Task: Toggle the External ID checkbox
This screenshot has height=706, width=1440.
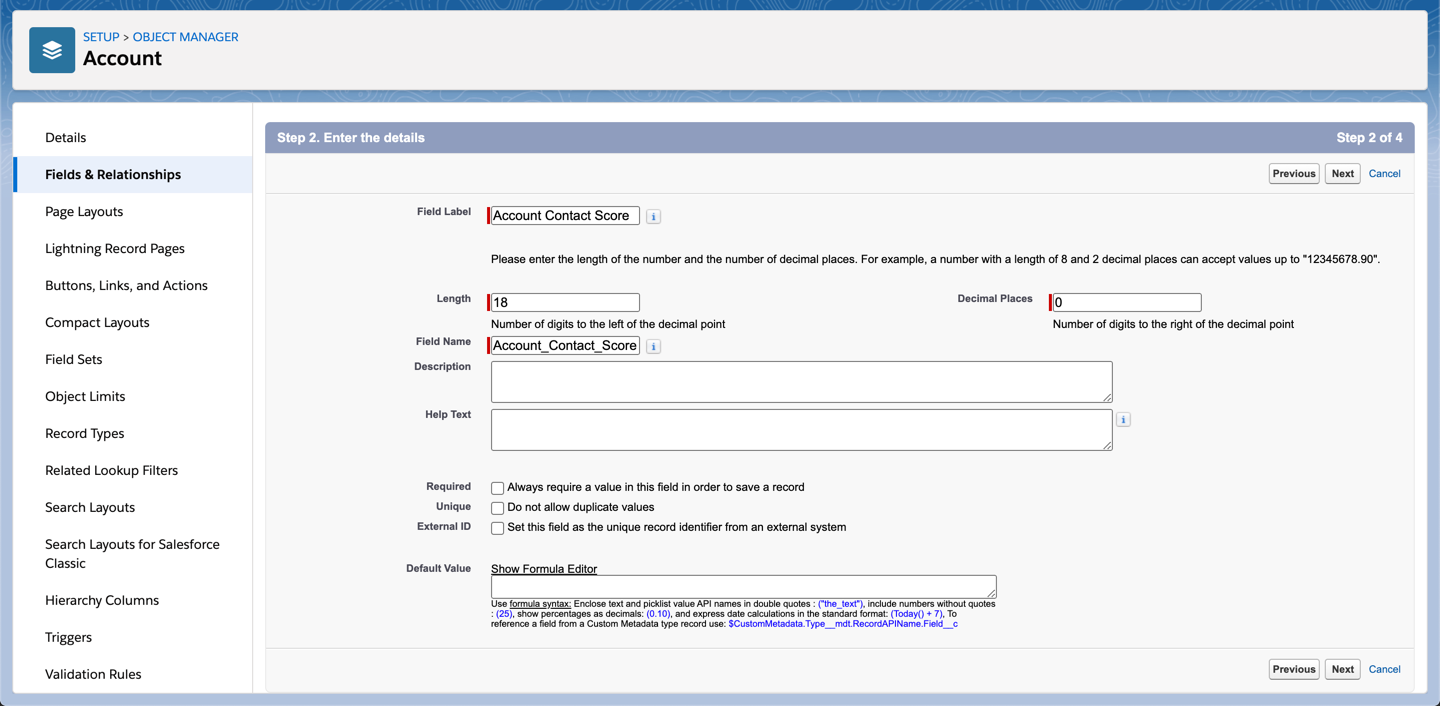Action: click(497, 528)
